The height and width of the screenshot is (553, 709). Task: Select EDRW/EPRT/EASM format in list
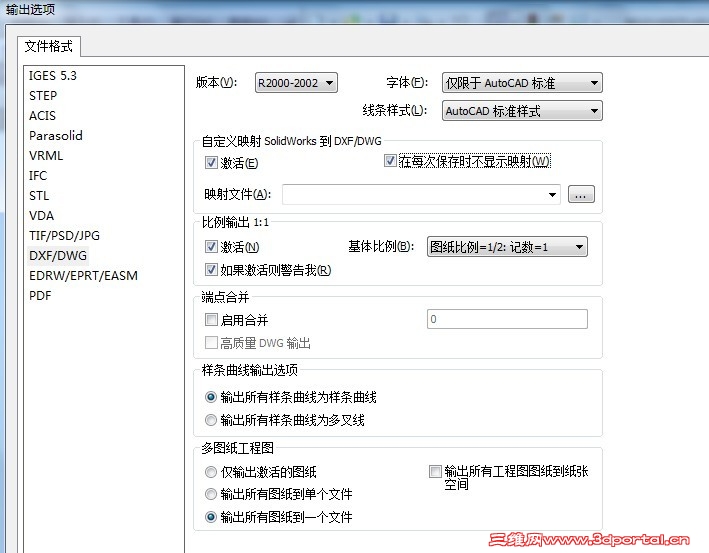pos(83,275)
